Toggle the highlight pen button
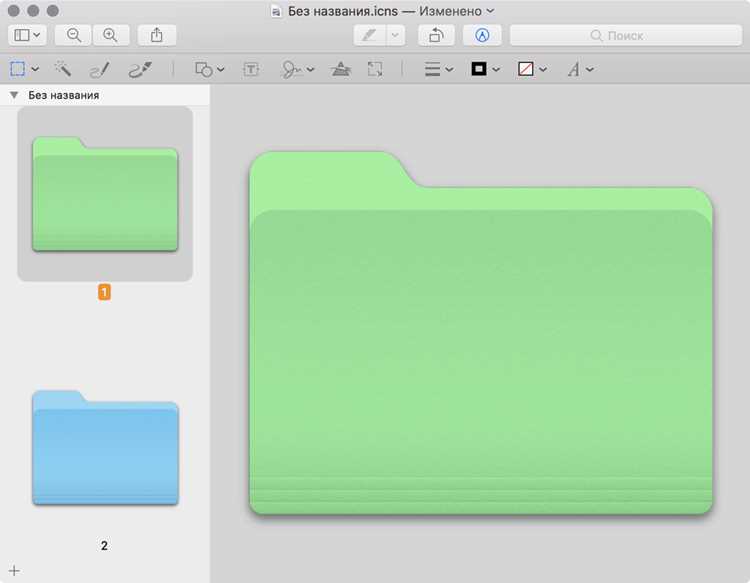Viewport: 750px width, 583px height. 370,35
